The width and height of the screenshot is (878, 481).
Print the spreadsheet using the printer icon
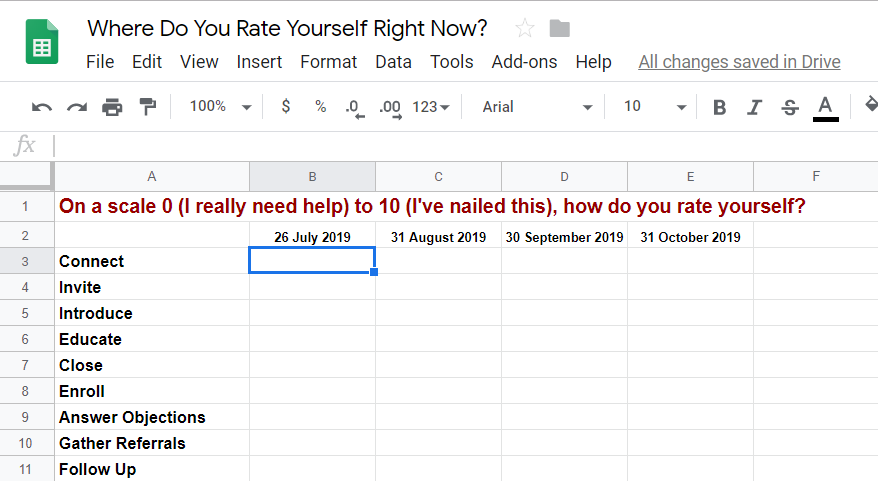pos(112,107)
